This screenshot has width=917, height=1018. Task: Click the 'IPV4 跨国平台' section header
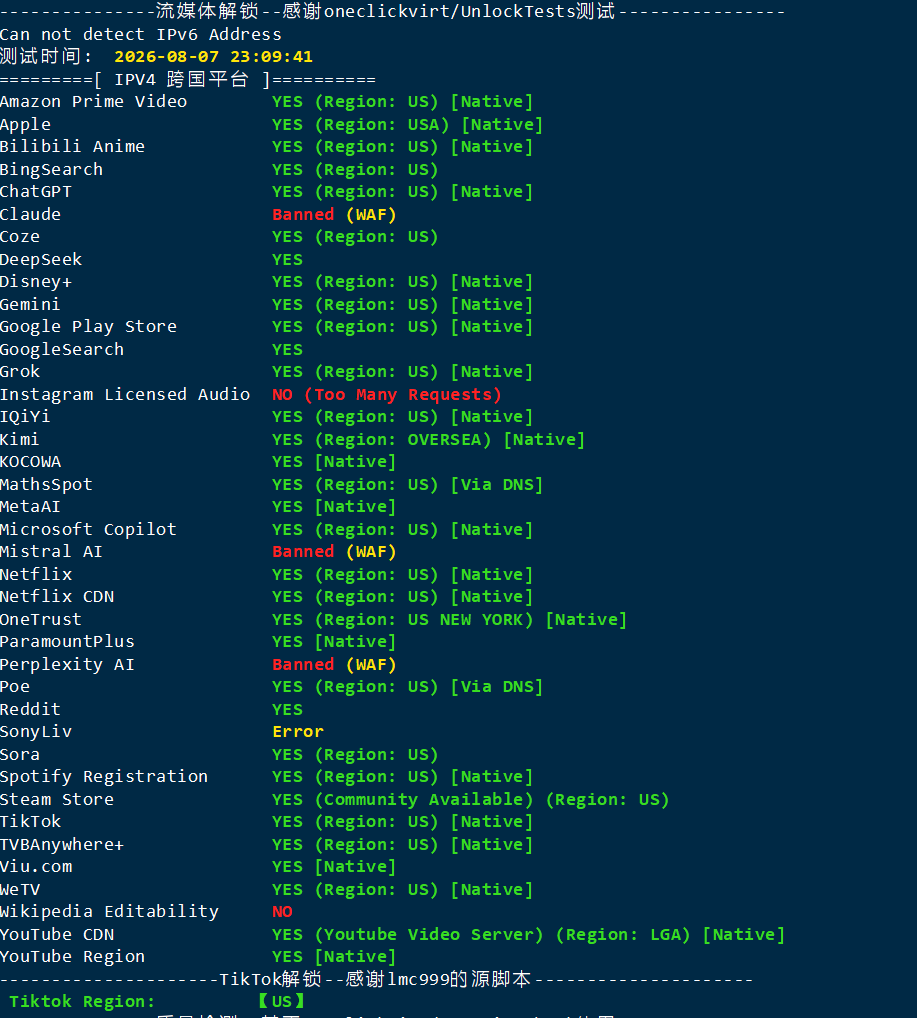coord(181,80)
